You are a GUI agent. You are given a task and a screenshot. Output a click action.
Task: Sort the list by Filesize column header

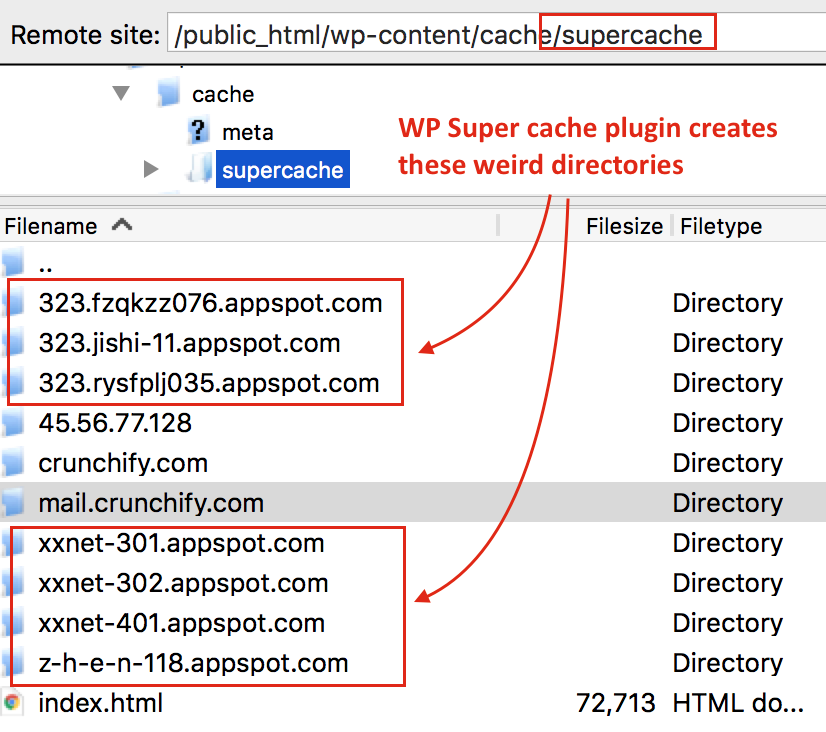coord(624,226)
